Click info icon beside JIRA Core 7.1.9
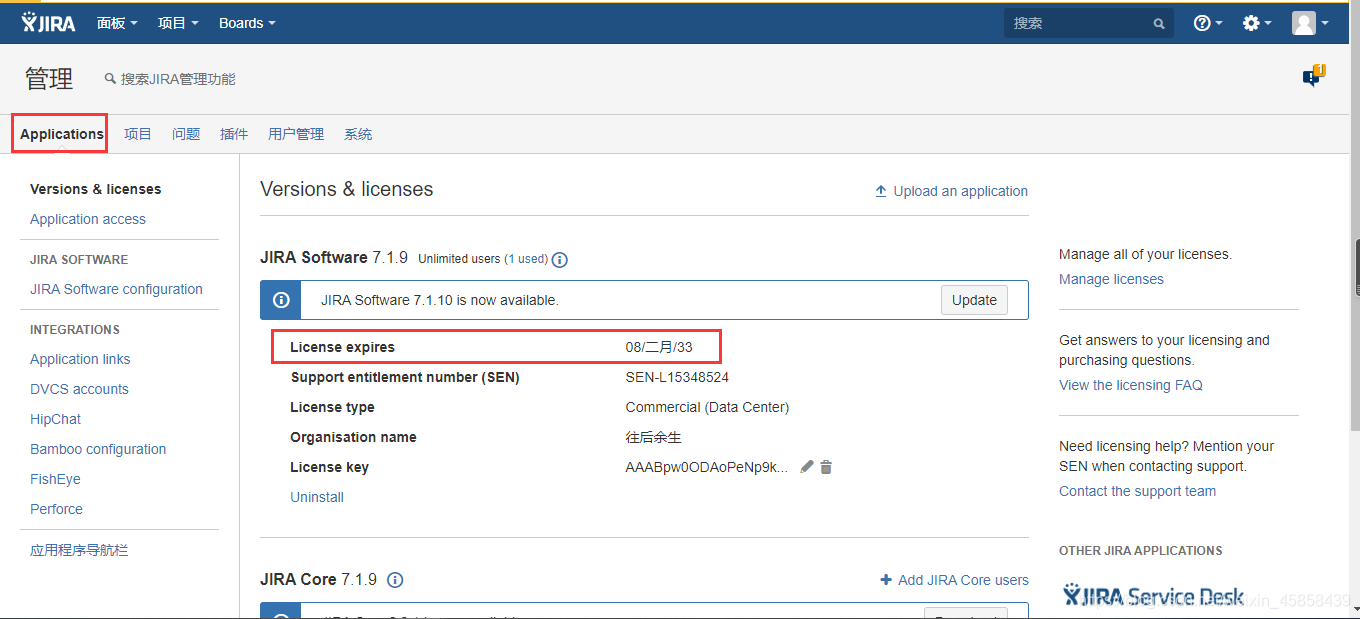The height and width of the screenshot is (619, 1360). tap(395, 580)
